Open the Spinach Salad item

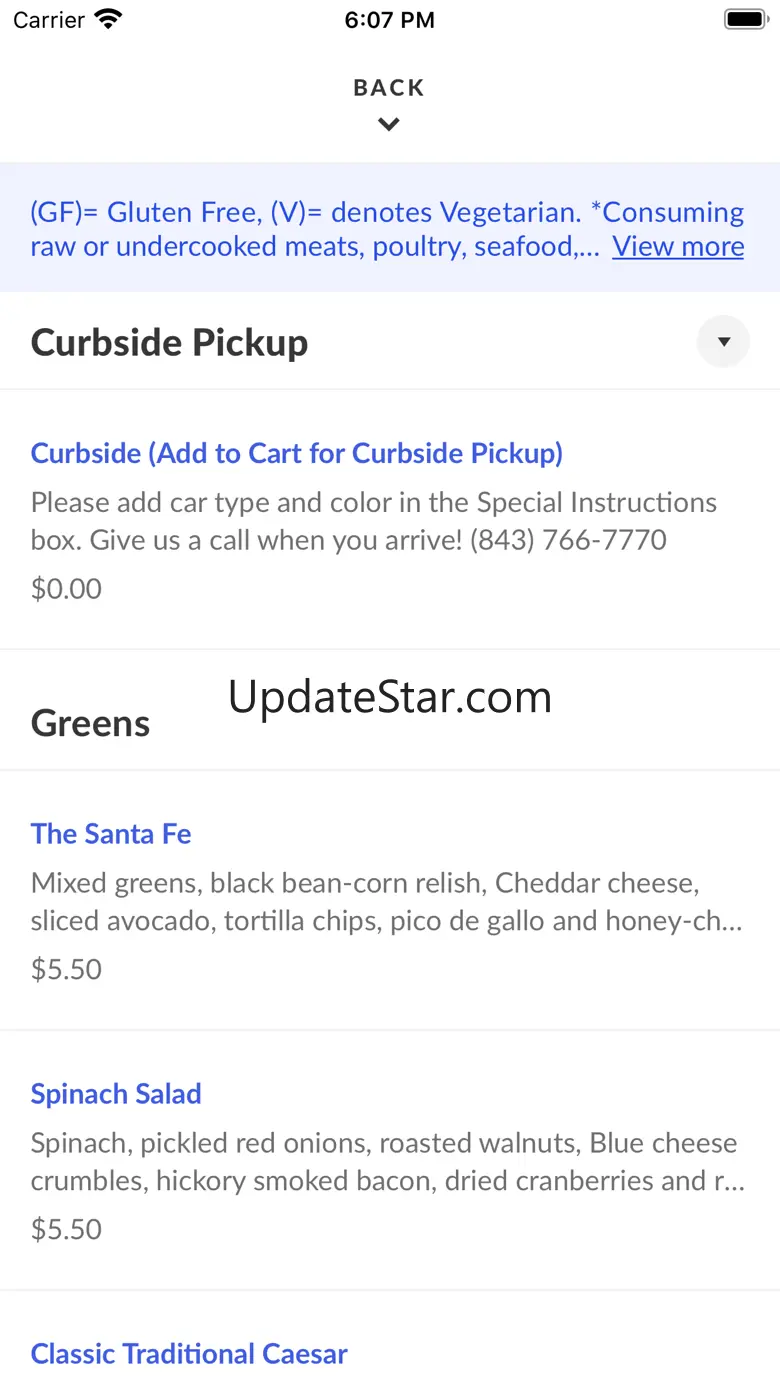coord(116,1094)
